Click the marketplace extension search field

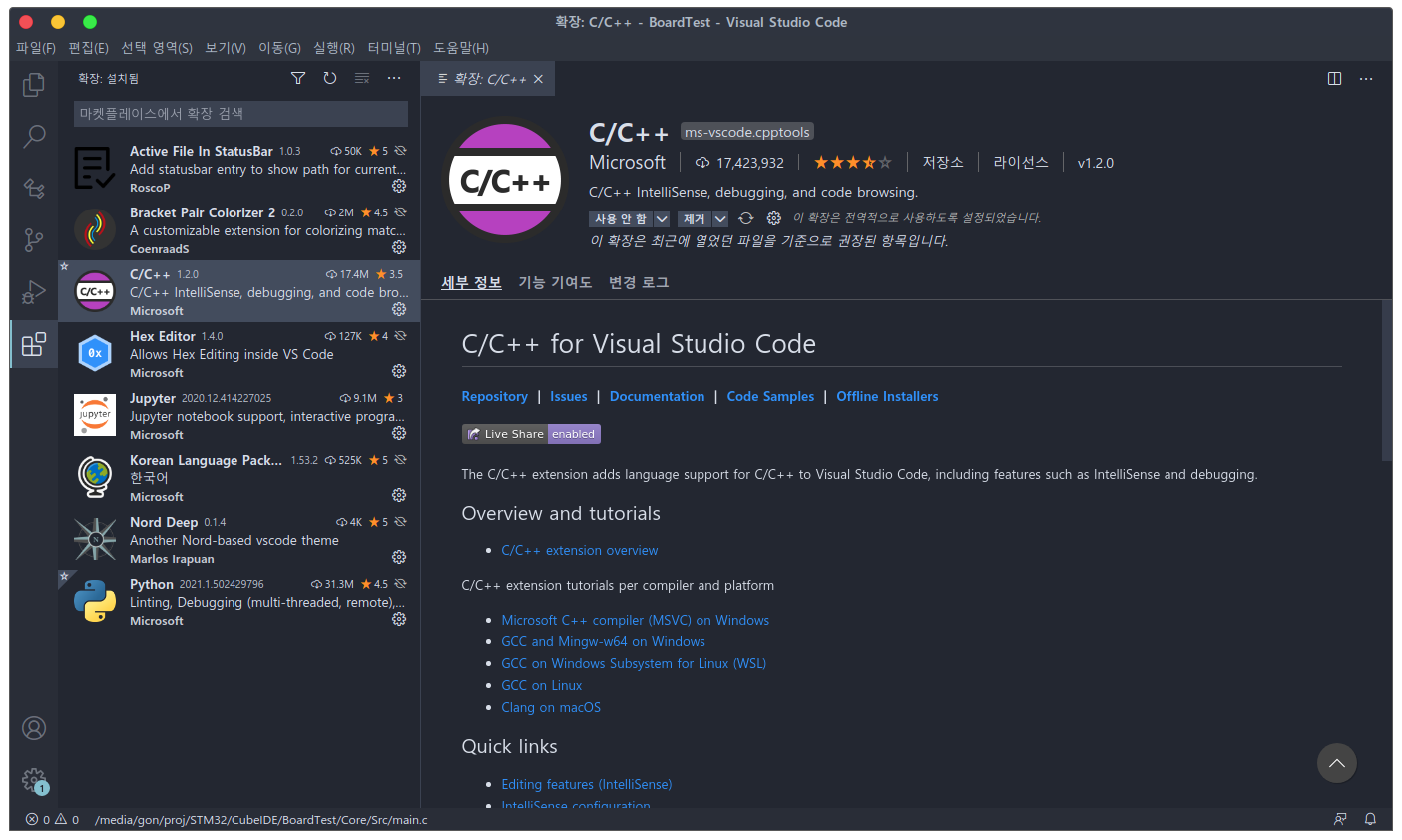(x=240, y=114)
